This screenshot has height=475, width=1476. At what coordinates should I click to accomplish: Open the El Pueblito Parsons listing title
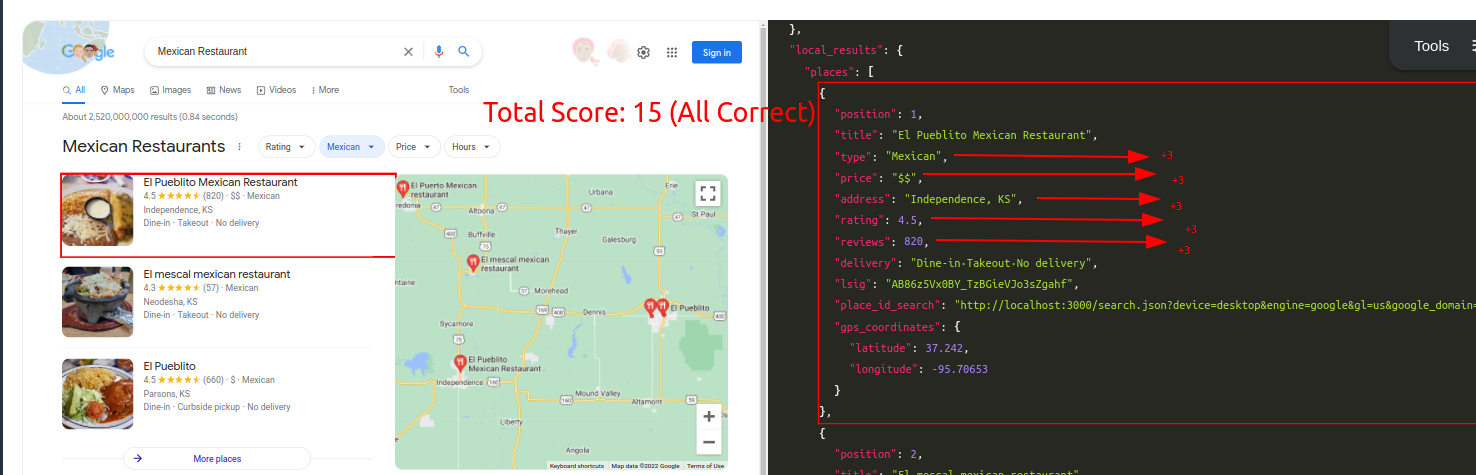[170, 366]
